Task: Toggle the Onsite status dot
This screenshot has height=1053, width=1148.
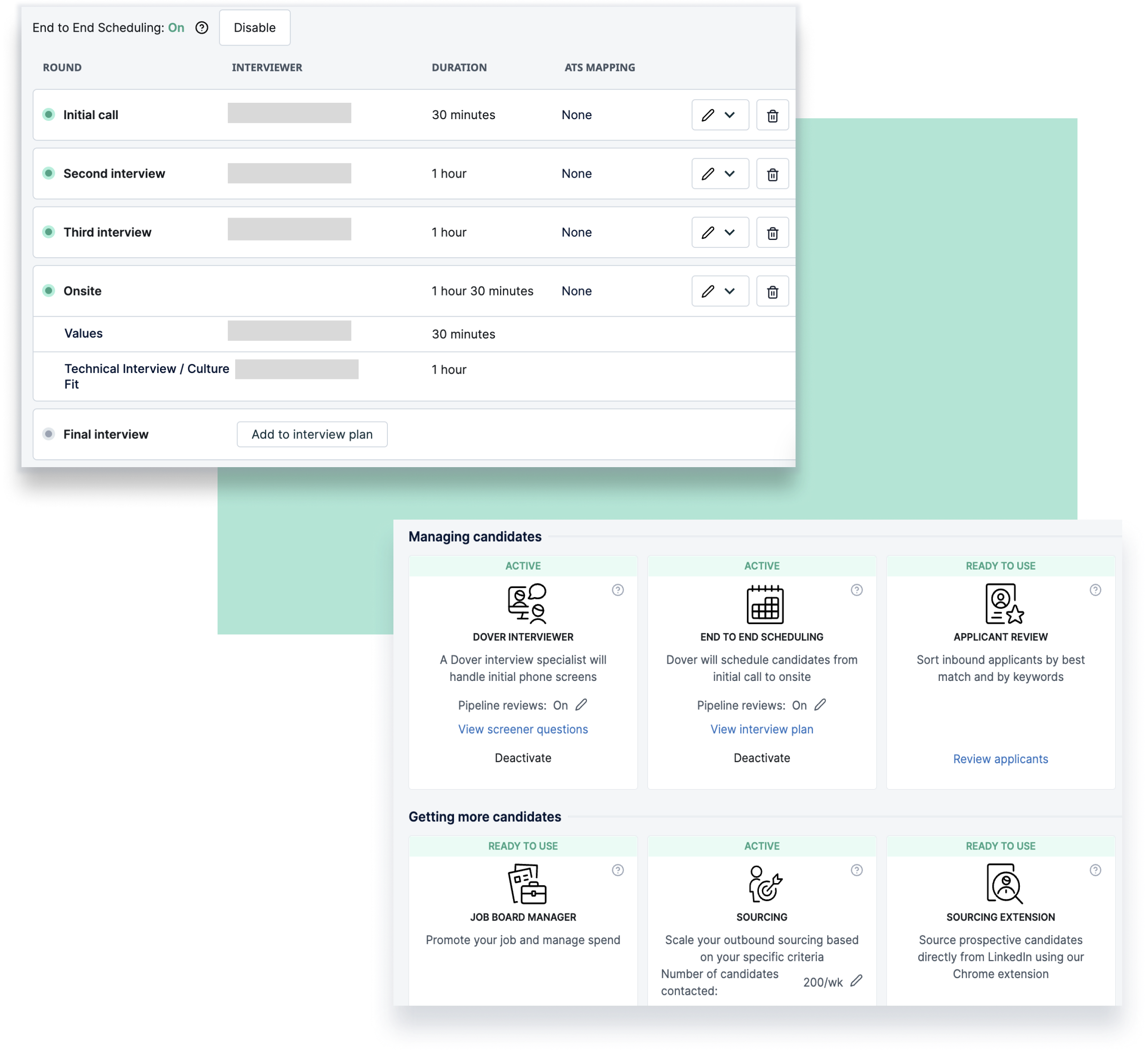Action: (x=49, y=291)
